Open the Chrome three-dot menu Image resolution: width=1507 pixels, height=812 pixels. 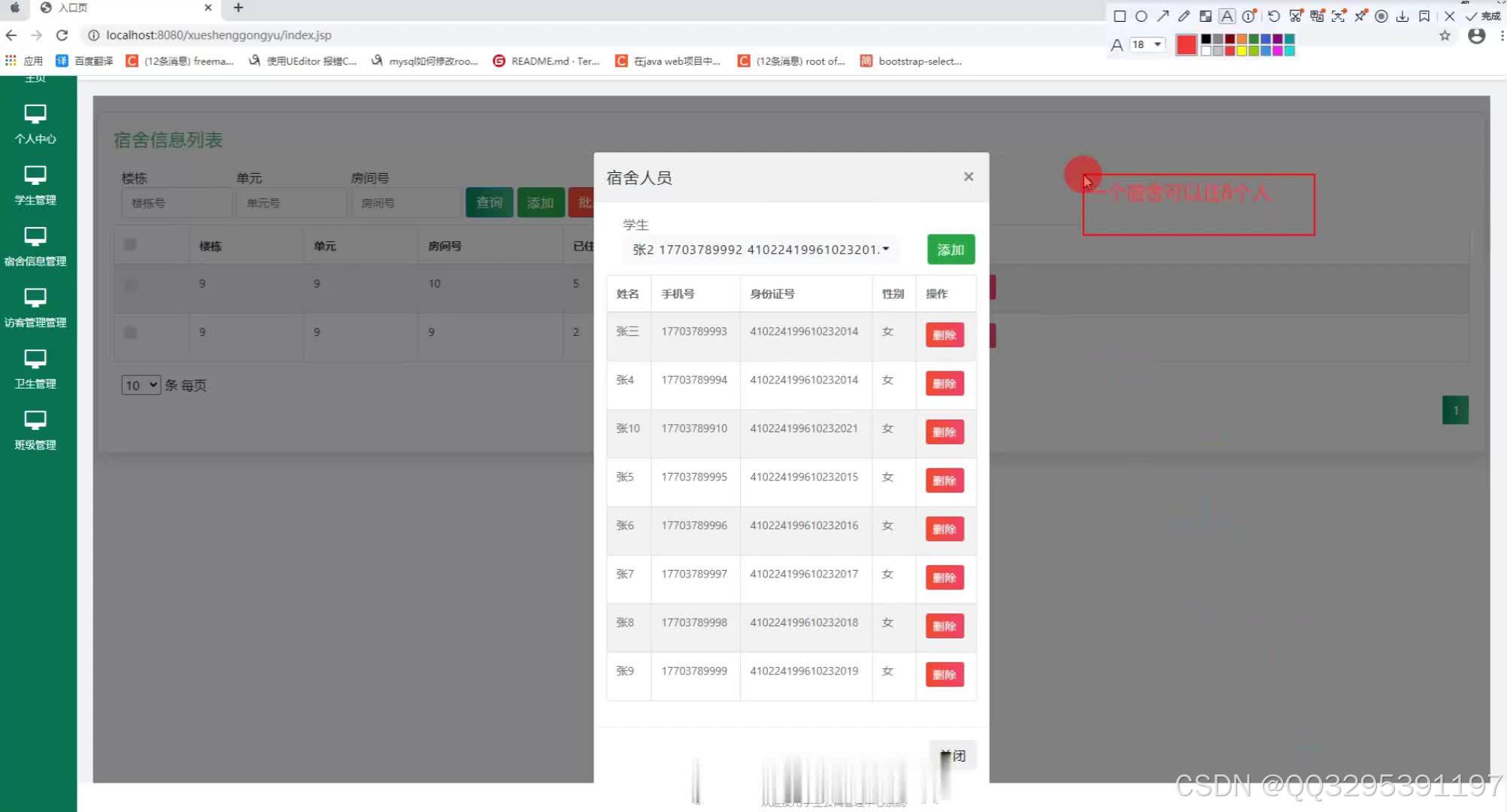[1502, 35]
